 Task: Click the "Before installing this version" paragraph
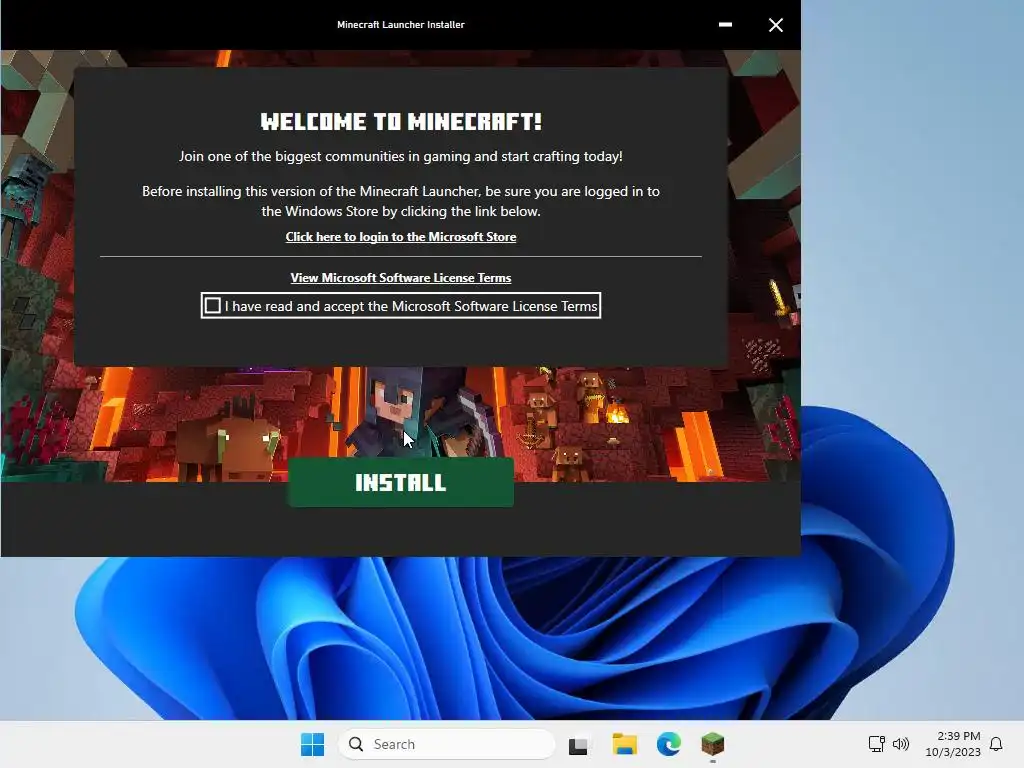coord(401,201)
